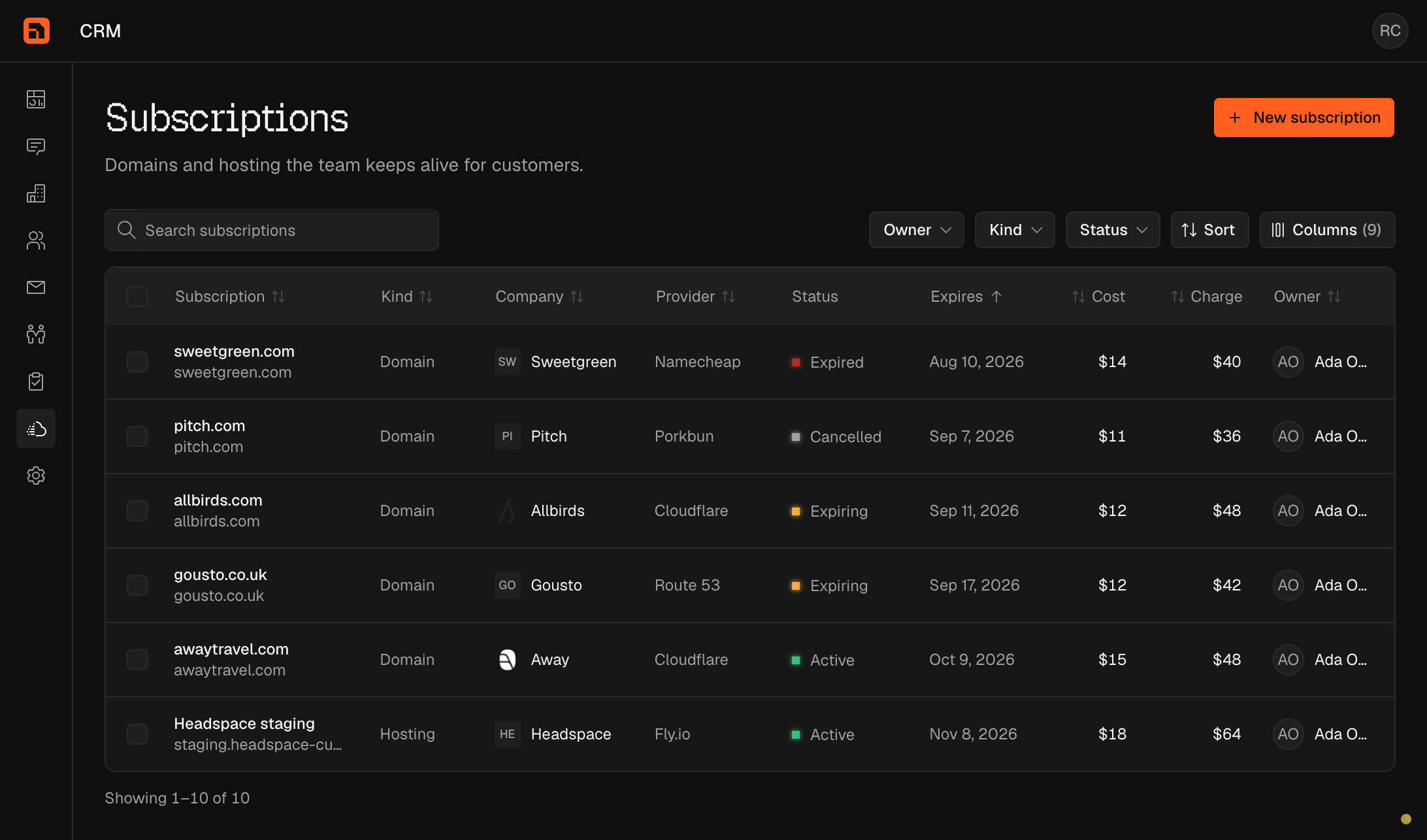The image size is (1427, 840).
Task: Open the dashboard icon in sidebar
Action: [36, 99]
